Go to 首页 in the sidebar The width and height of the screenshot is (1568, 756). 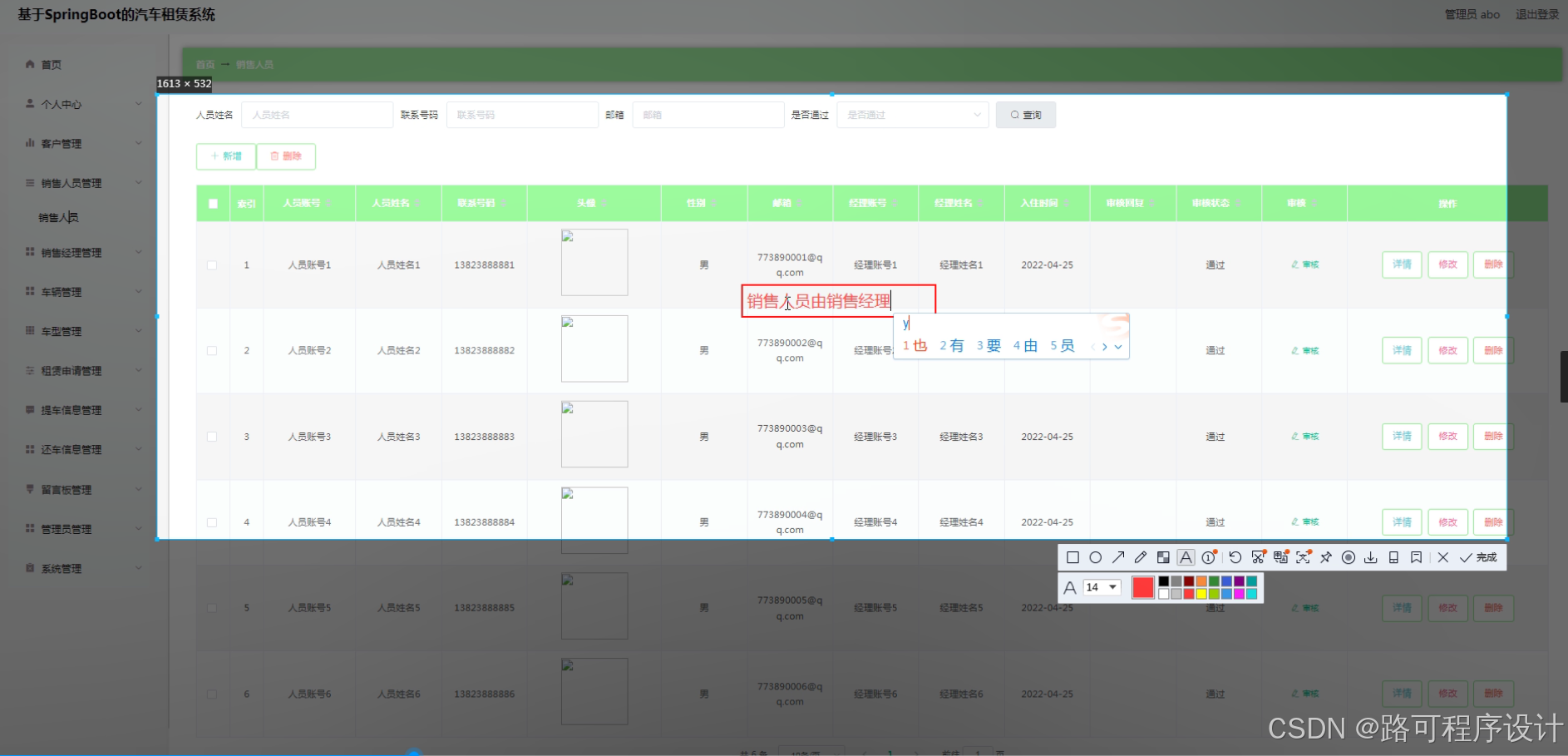50,64
